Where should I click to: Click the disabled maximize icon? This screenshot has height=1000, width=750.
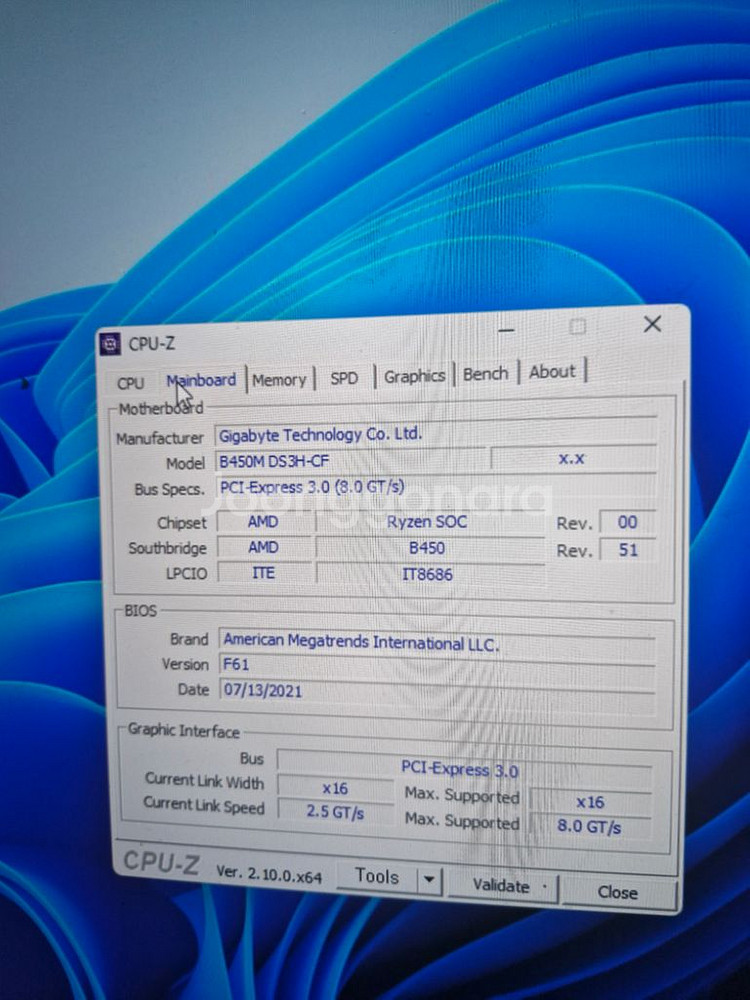[577, 327]
